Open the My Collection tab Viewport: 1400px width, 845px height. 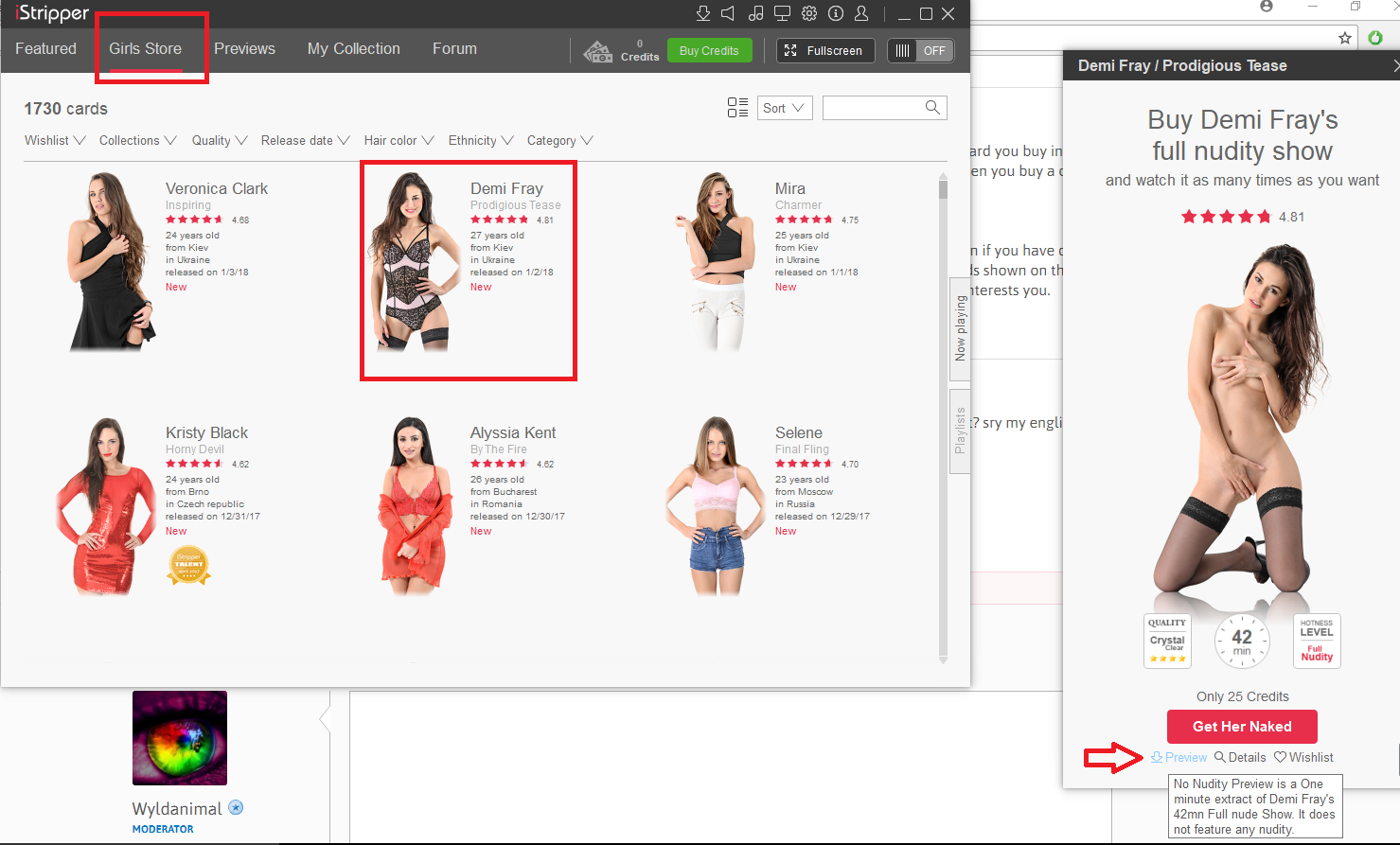coord(354,49)
